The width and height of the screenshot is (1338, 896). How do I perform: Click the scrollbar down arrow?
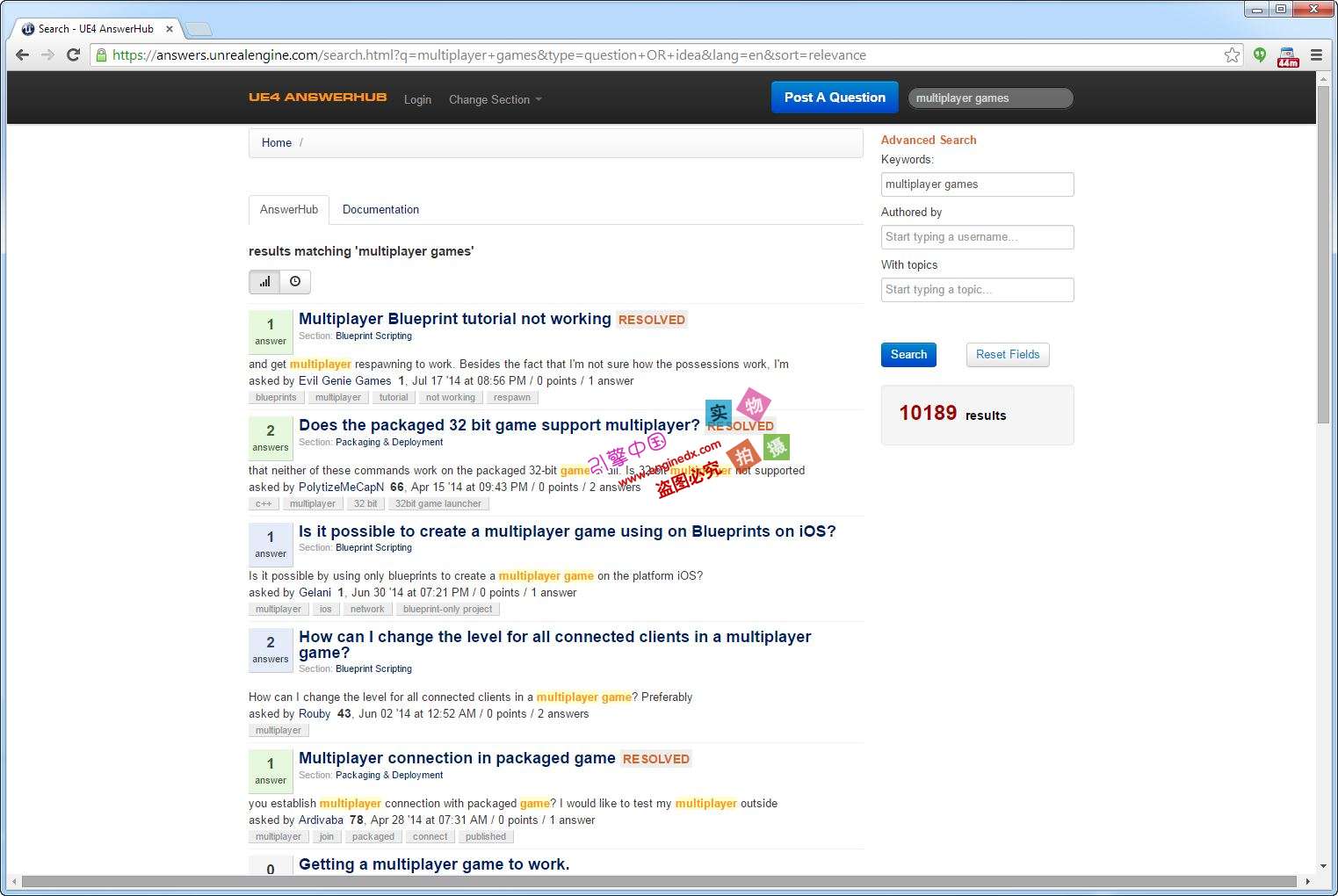(x=1323, y=866)
